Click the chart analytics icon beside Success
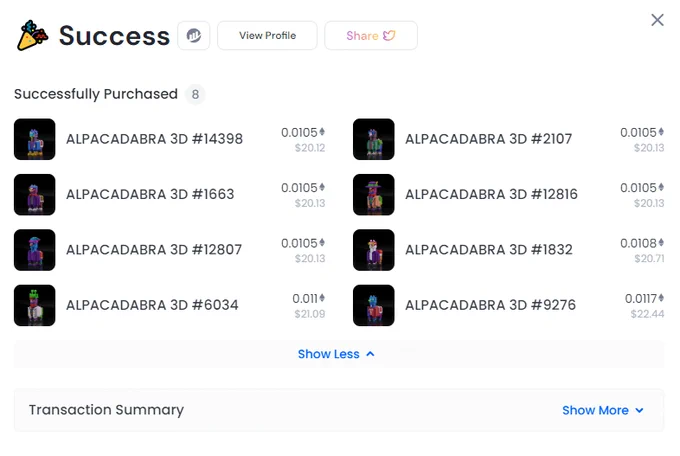The image size is (680, 456). (193, 36)
